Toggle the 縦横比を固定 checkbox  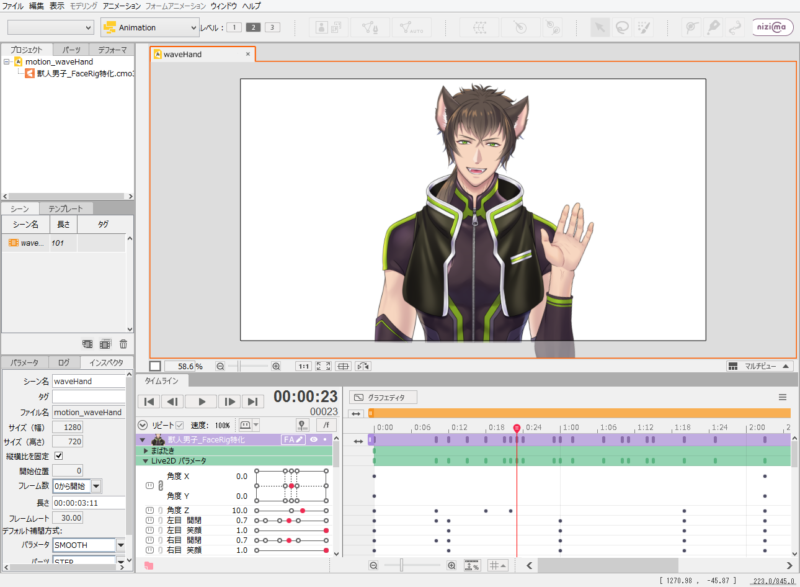click(x=59, y=456)
